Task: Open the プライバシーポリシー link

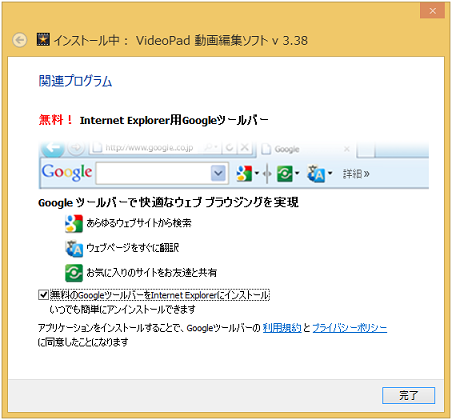Action: (350, 328)
